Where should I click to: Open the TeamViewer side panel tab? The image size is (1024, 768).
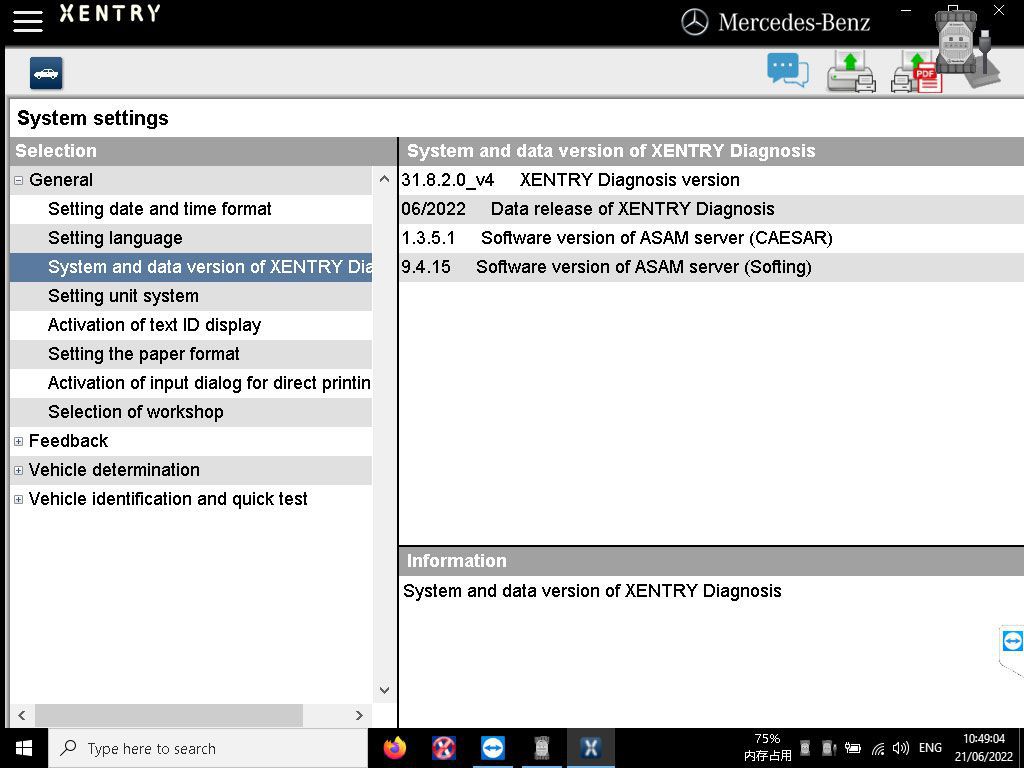1012,641
